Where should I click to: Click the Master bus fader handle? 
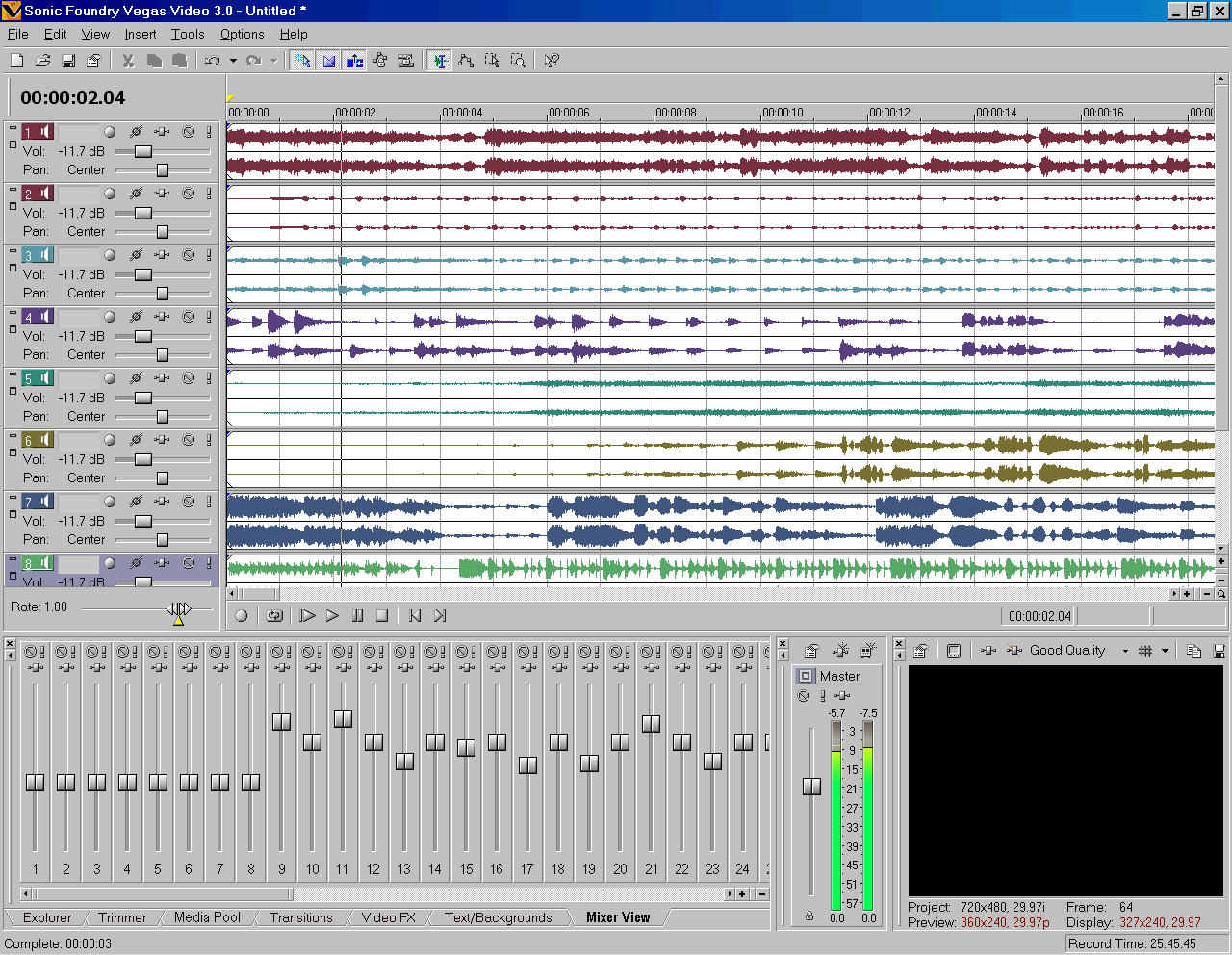[812, 787]
